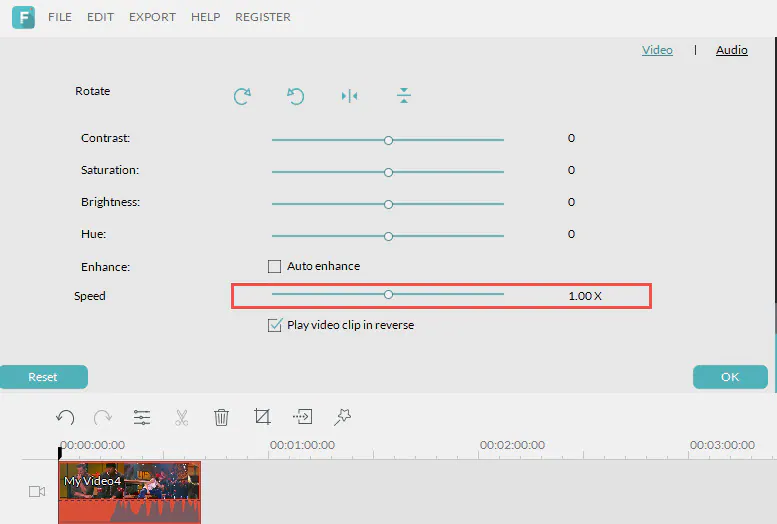The width and height of the screenshot is (777, 524).
Task: Click the Saturation slider handle
Action: [x=388, y=173]
